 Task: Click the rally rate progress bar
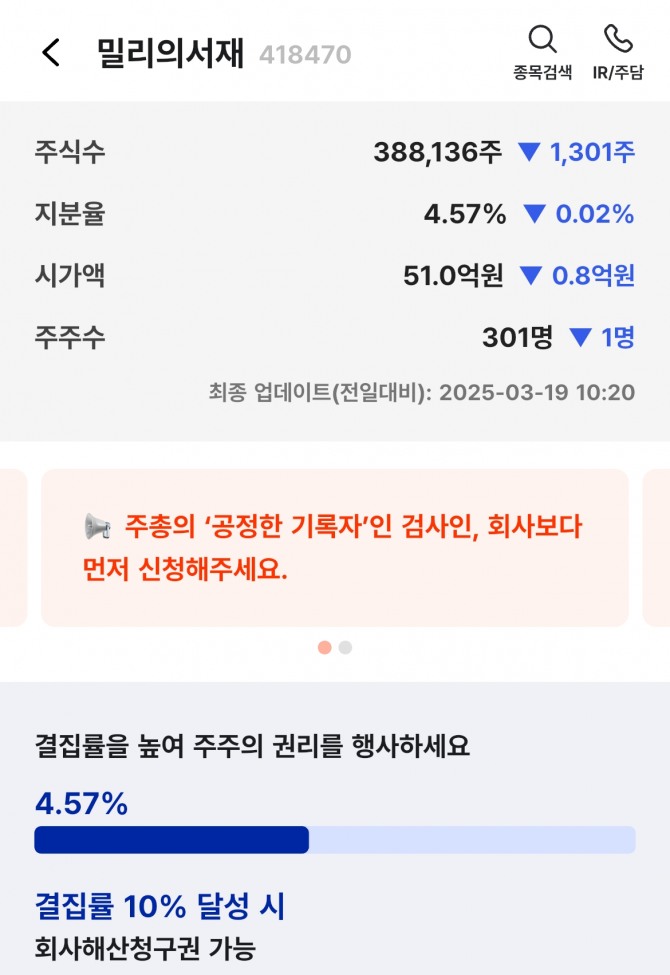[x=334, y=840]
